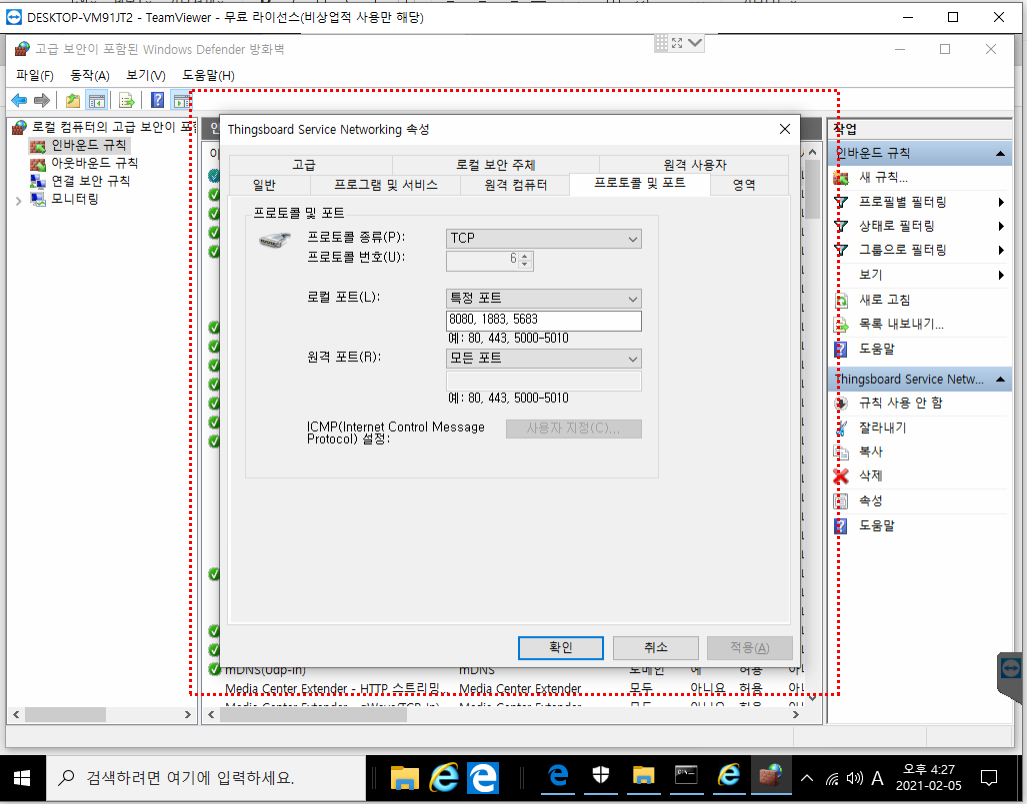Click the 취소 button
1027x804 pixels.
point(656,648)
